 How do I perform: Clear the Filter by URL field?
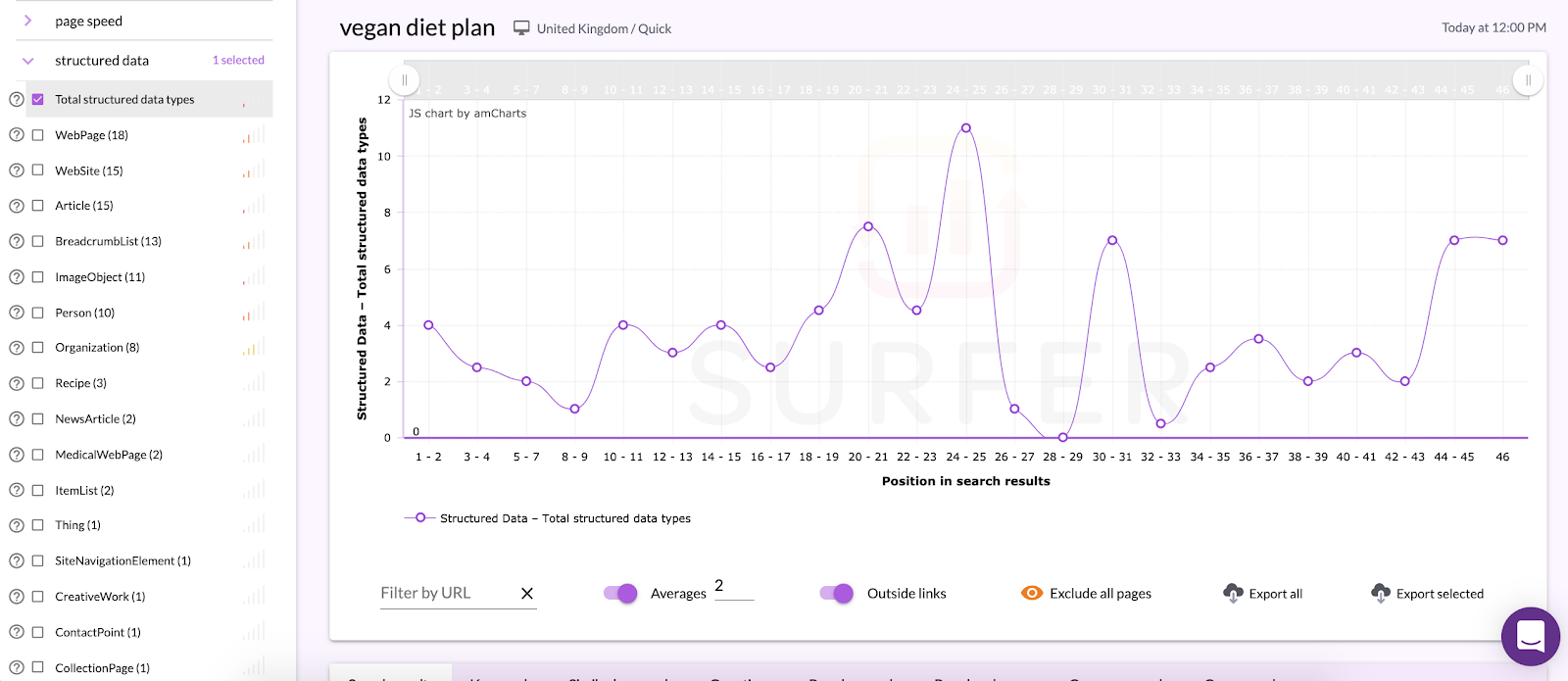tap(527, 594)
